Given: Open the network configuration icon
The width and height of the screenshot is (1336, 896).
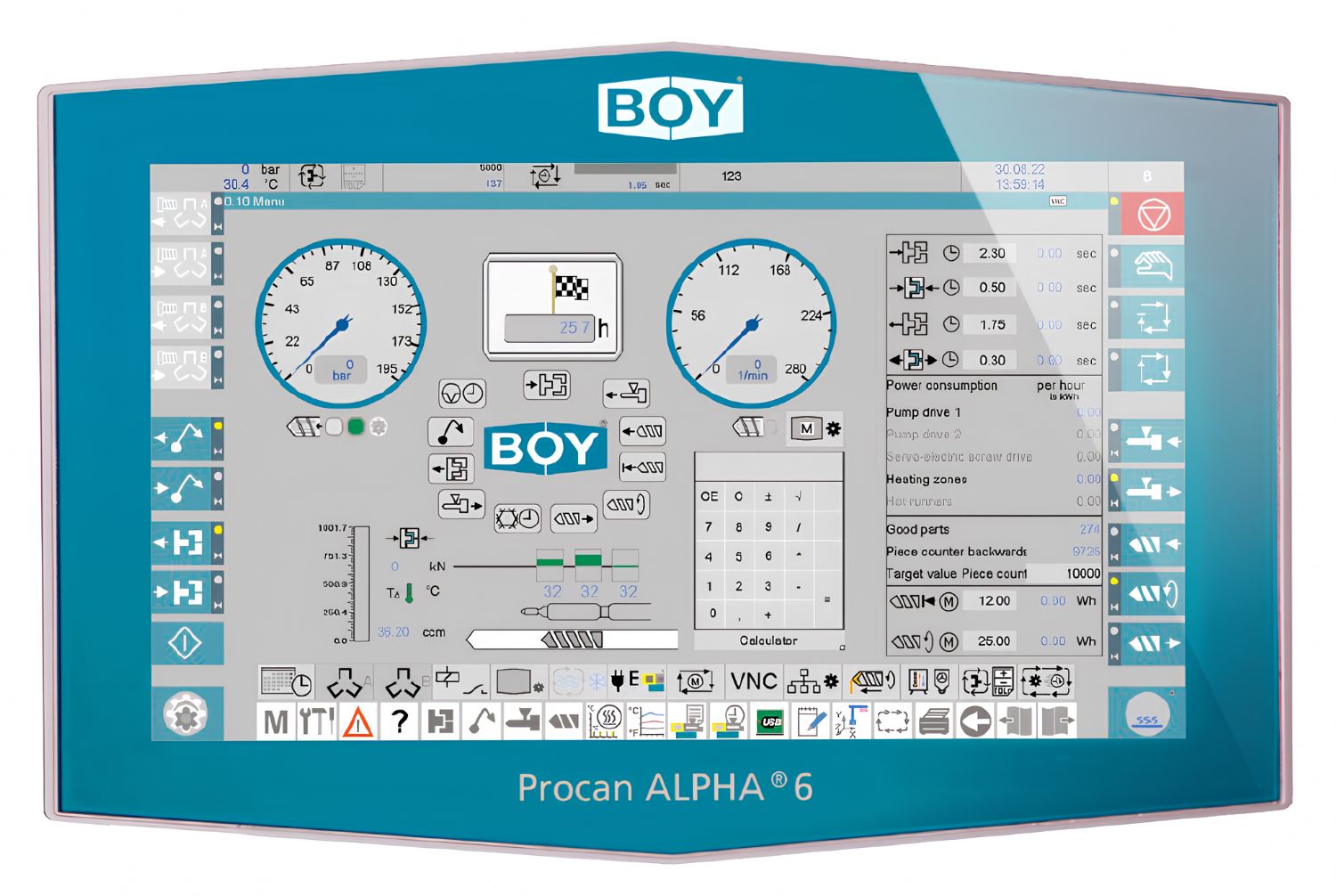Looking at the screenshot, I should (x=812, y=682).
